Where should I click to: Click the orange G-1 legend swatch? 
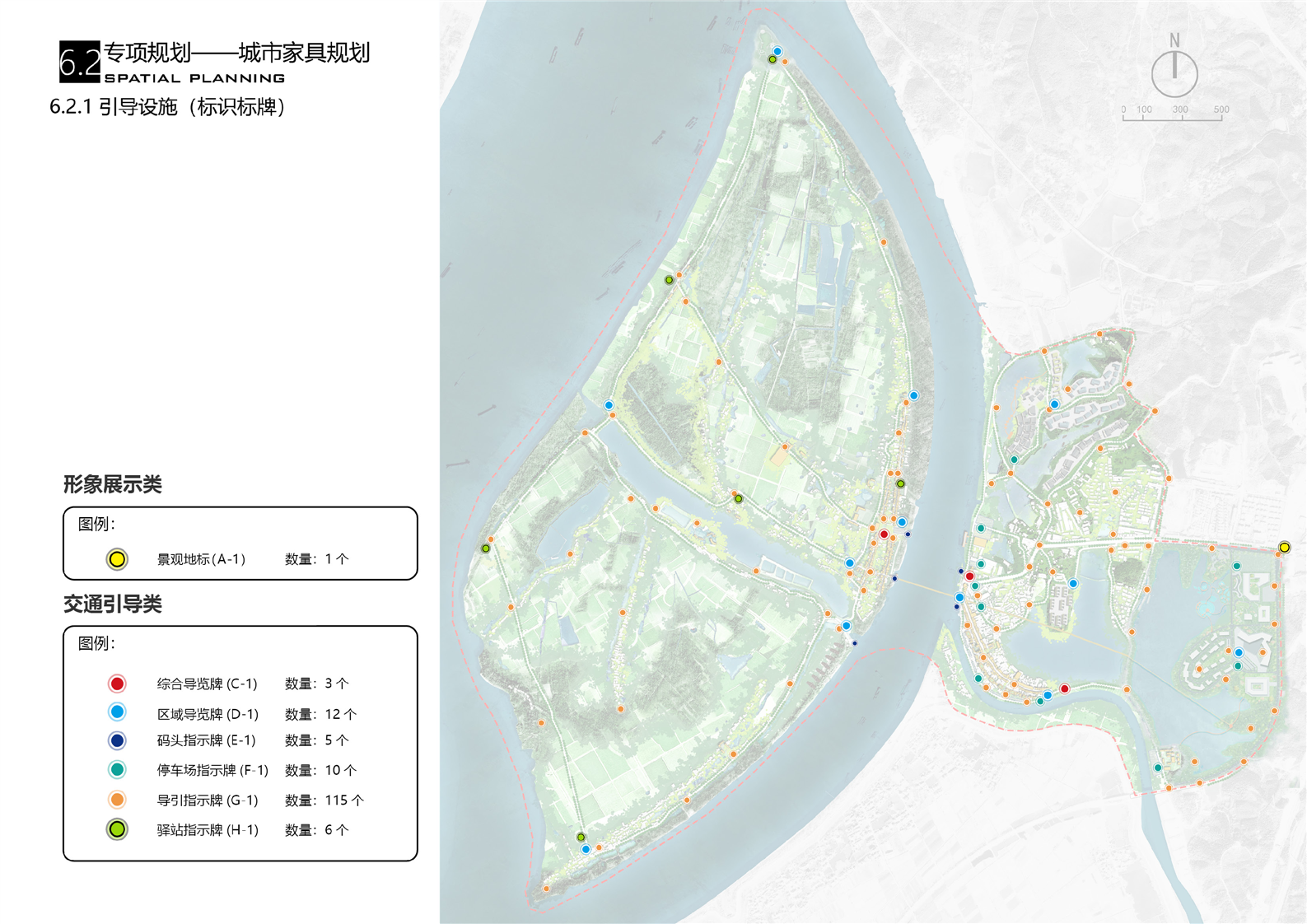(117, 800)
